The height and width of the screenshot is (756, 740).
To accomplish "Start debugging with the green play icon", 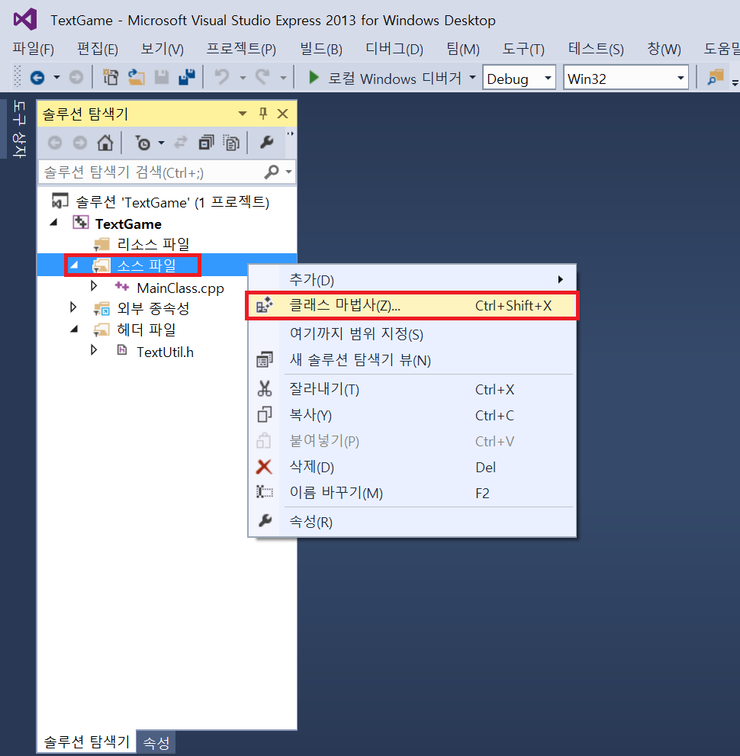I will click(313, 78).
